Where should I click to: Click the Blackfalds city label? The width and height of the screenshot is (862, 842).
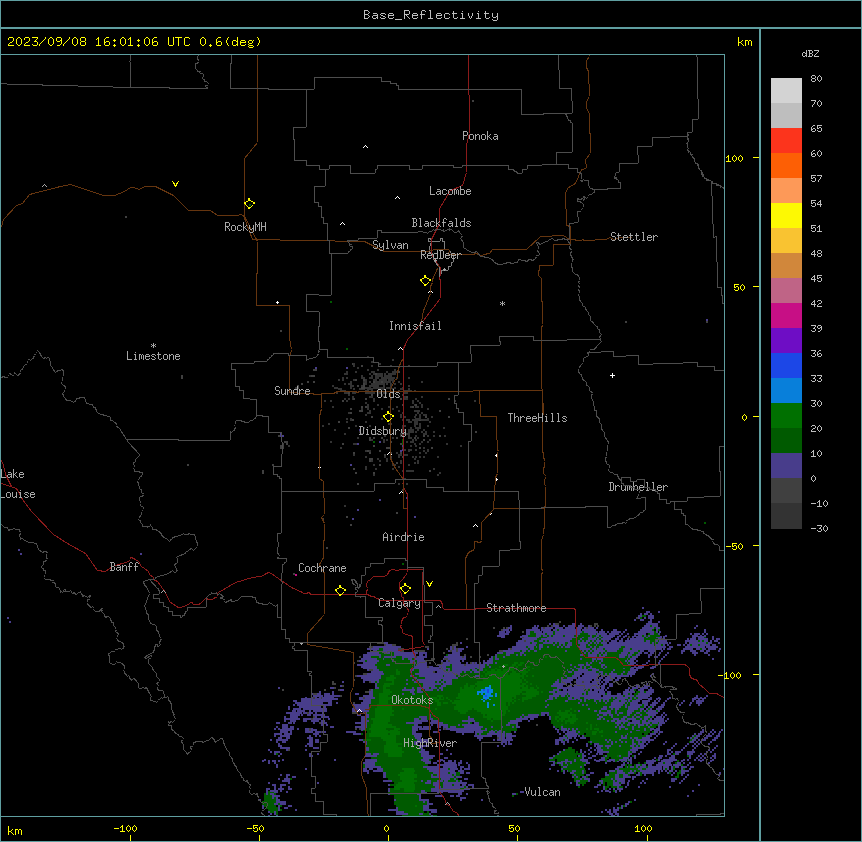pyautogui.click(x=441, y=223)
